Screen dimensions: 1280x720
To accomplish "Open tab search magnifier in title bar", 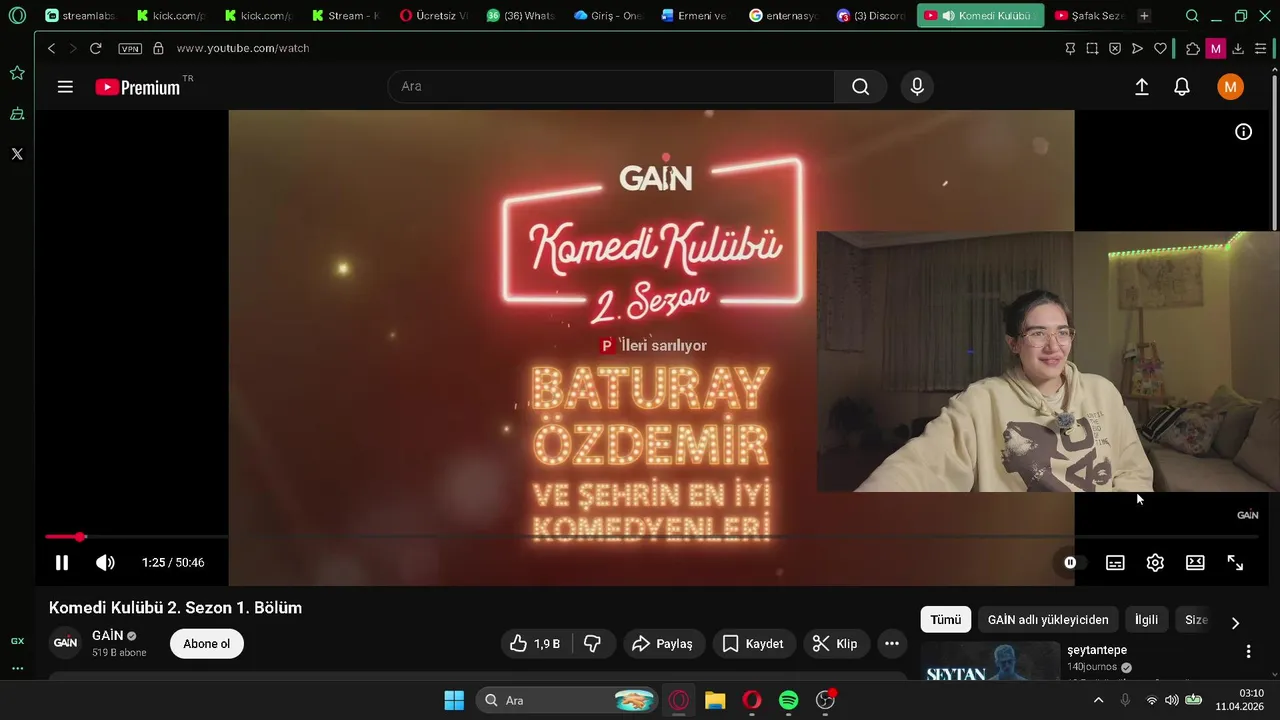I will pos(1192,16).
